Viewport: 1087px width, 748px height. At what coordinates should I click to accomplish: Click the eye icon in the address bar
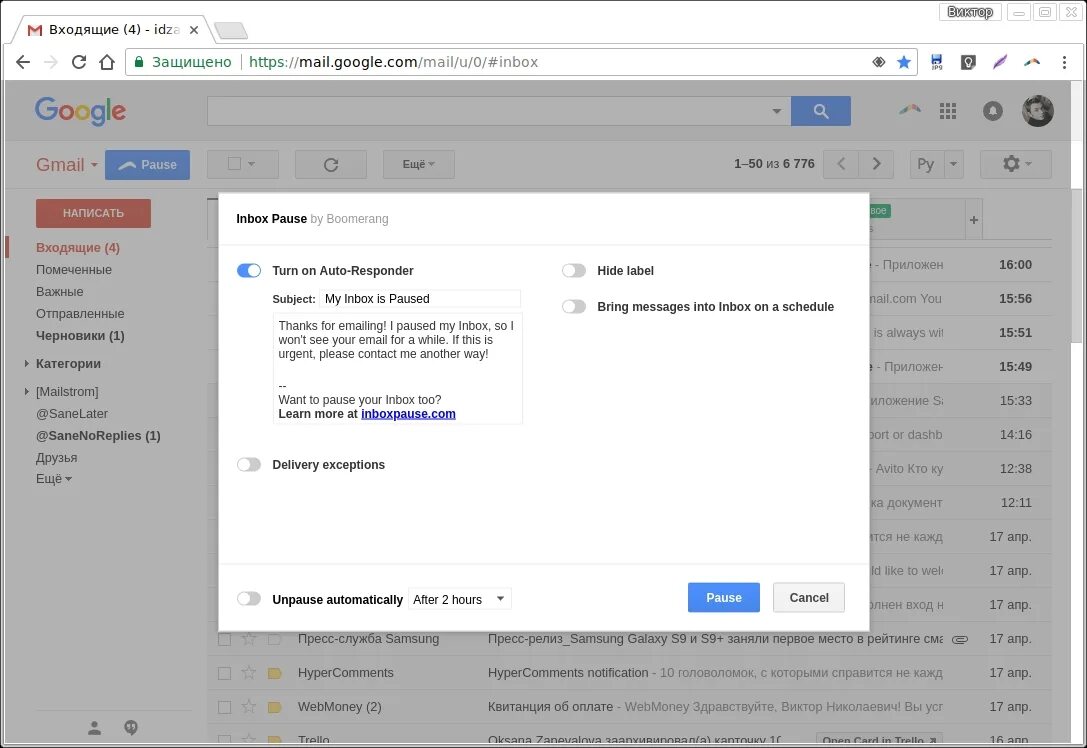tap(878, 62)
